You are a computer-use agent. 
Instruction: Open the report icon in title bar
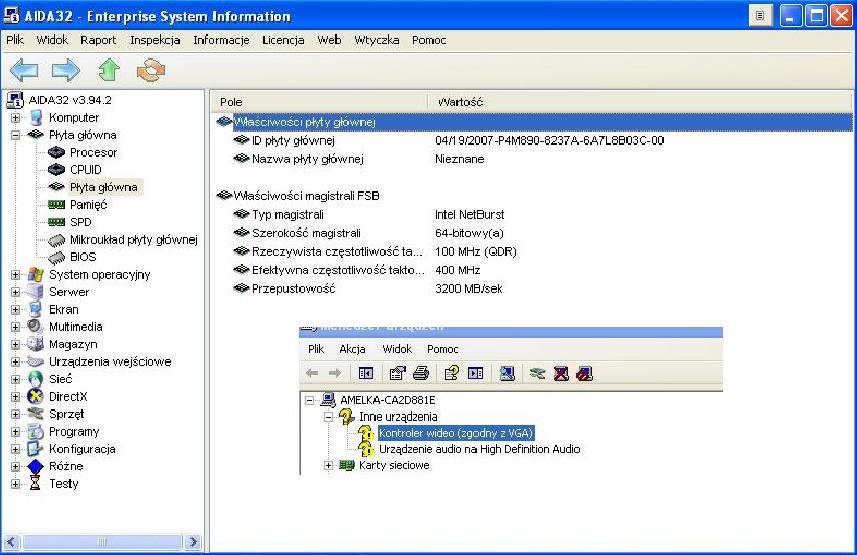[x=760, y=16]
